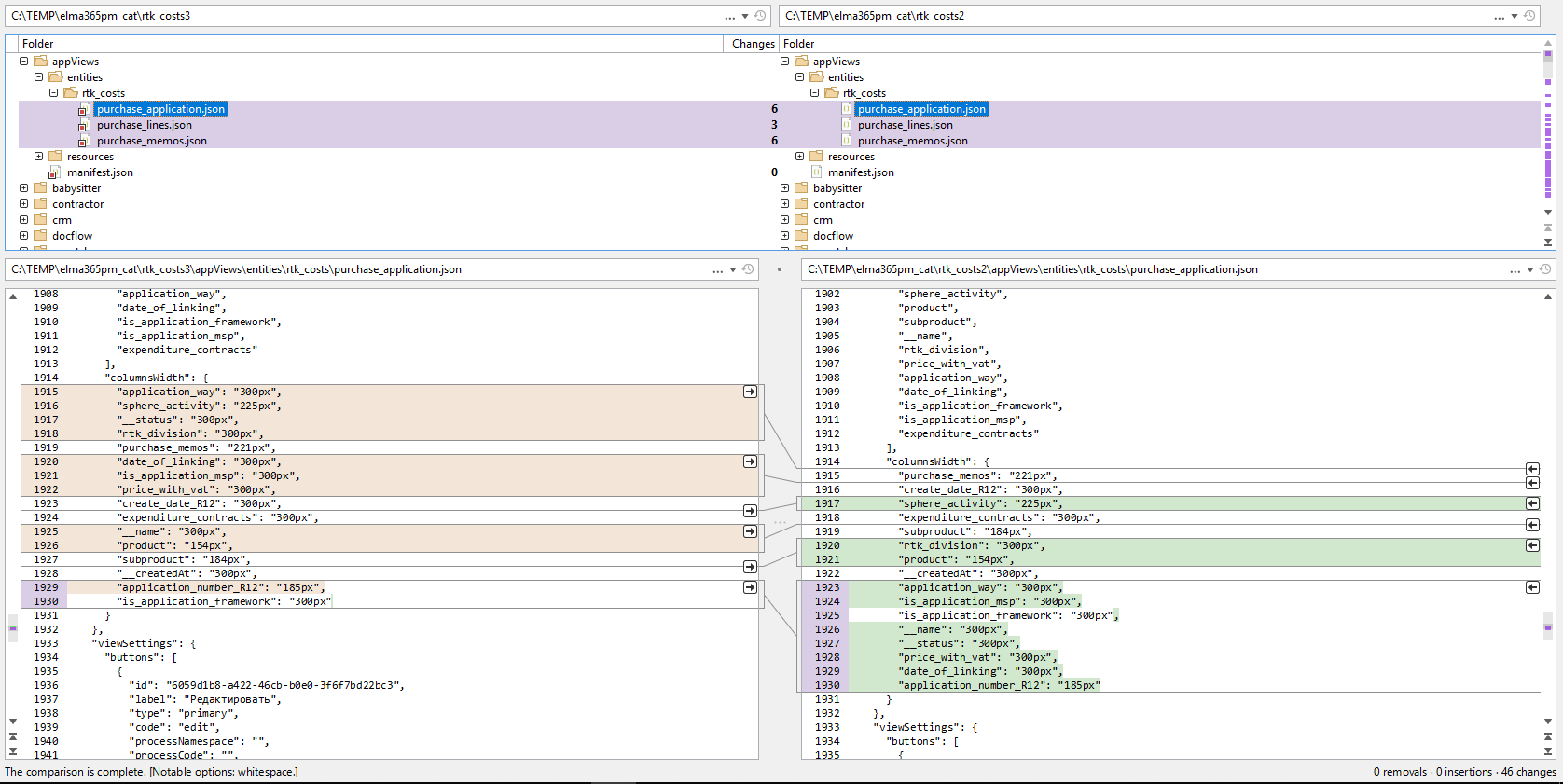Click left file pane scroll-down arrow

pos(13,721)
